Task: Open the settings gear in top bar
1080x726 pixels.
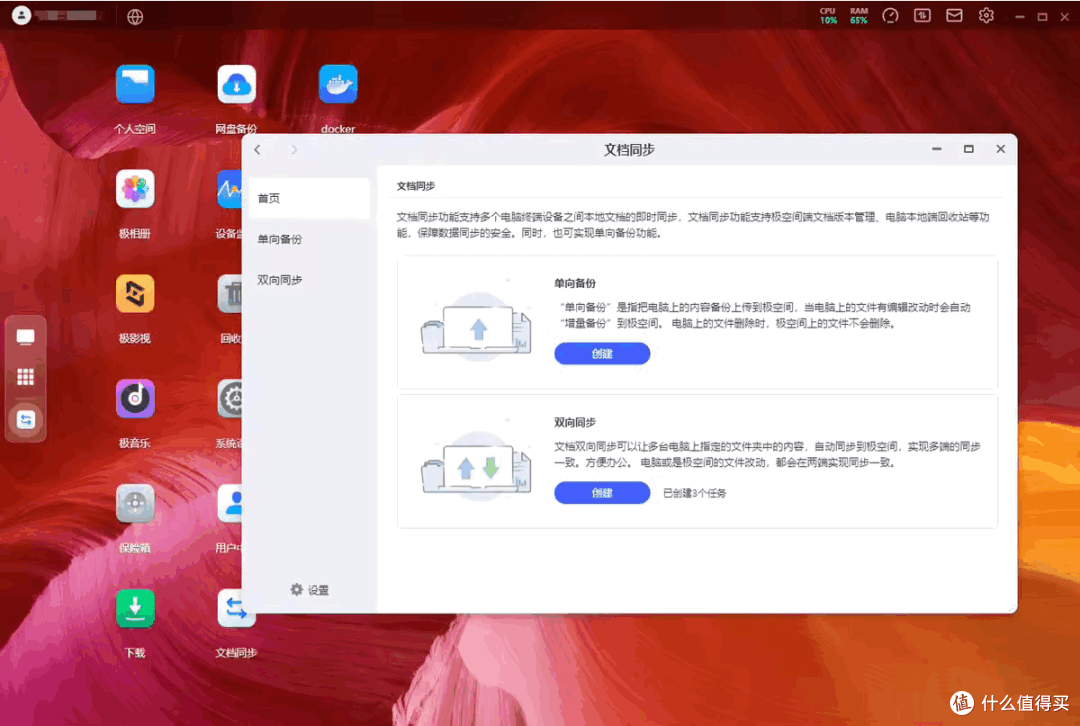Action: 986,15
